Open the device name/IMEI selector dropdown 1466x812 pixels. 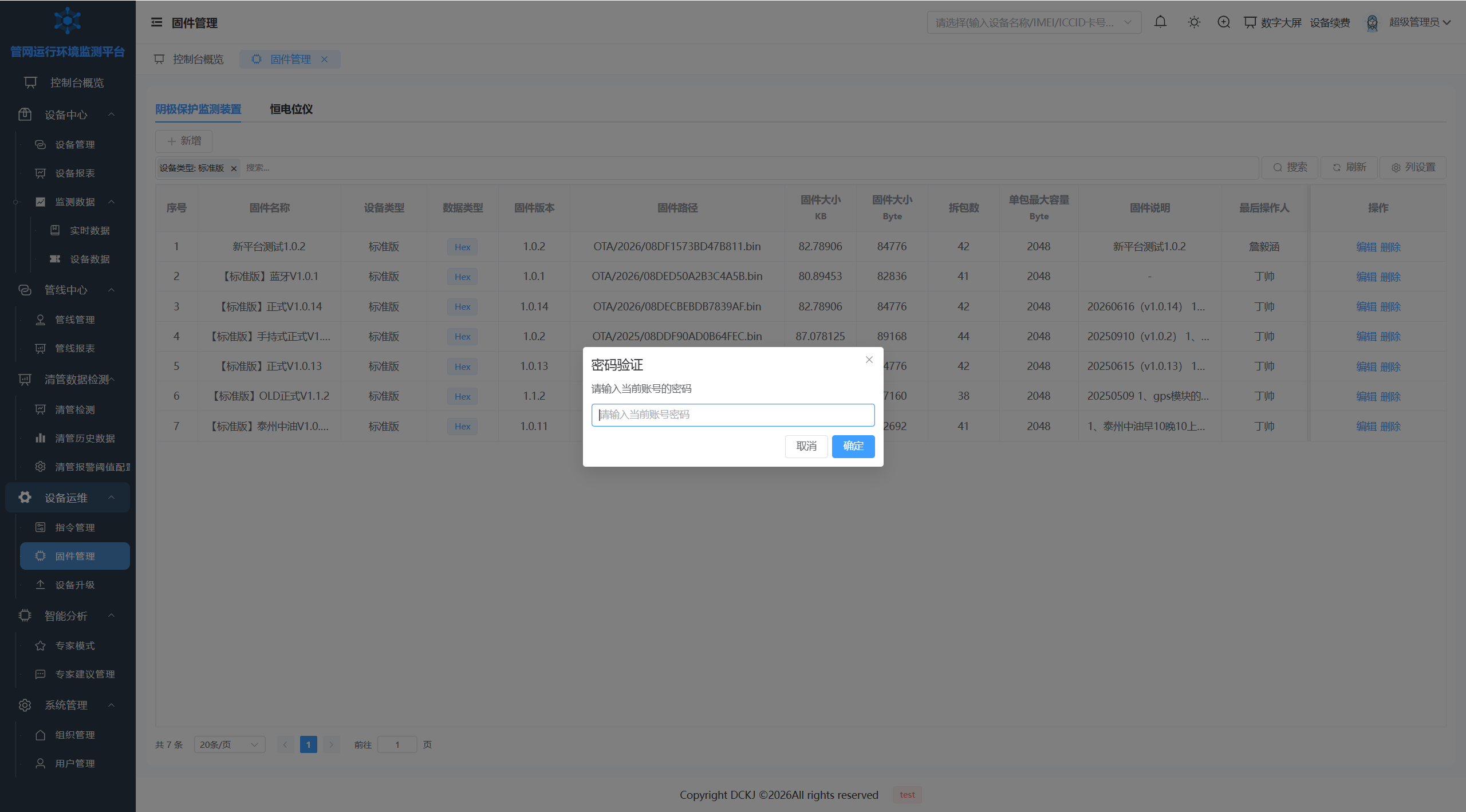point(1034,22)
